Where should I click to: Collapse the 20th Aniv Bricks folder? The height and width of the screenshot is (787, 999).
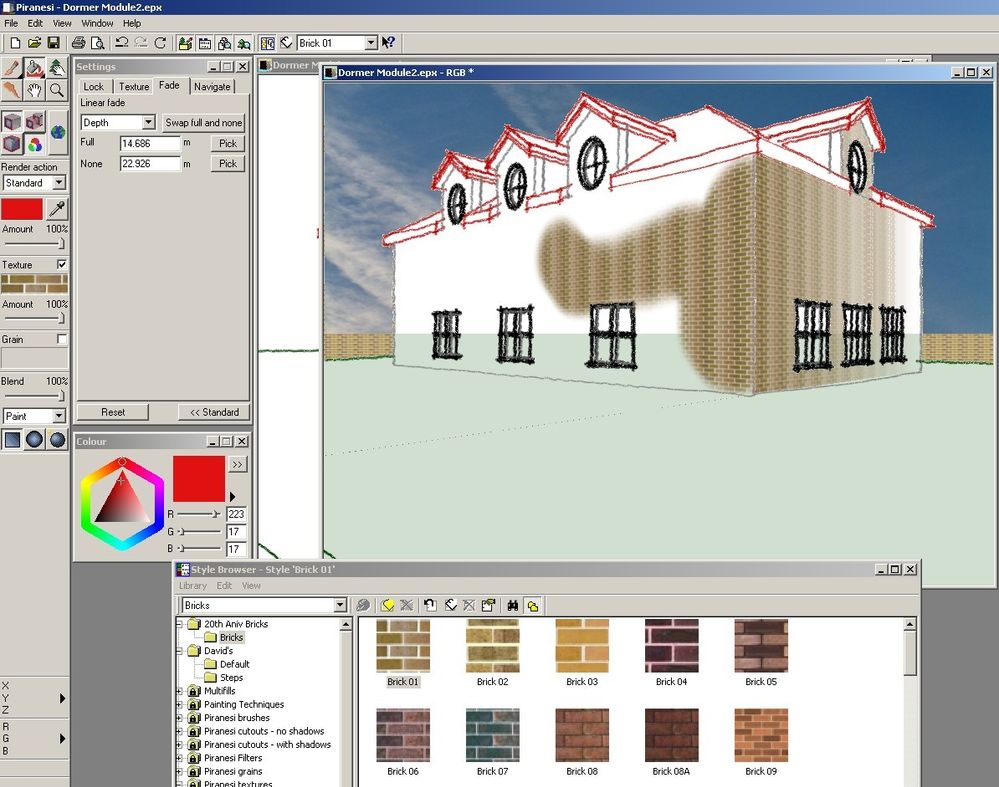[180, 624]
